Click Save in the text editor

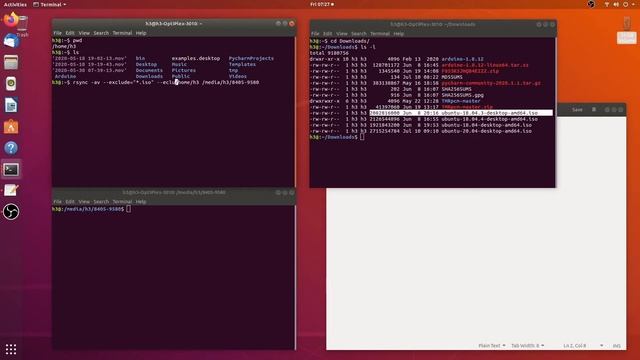pos(577,110)
